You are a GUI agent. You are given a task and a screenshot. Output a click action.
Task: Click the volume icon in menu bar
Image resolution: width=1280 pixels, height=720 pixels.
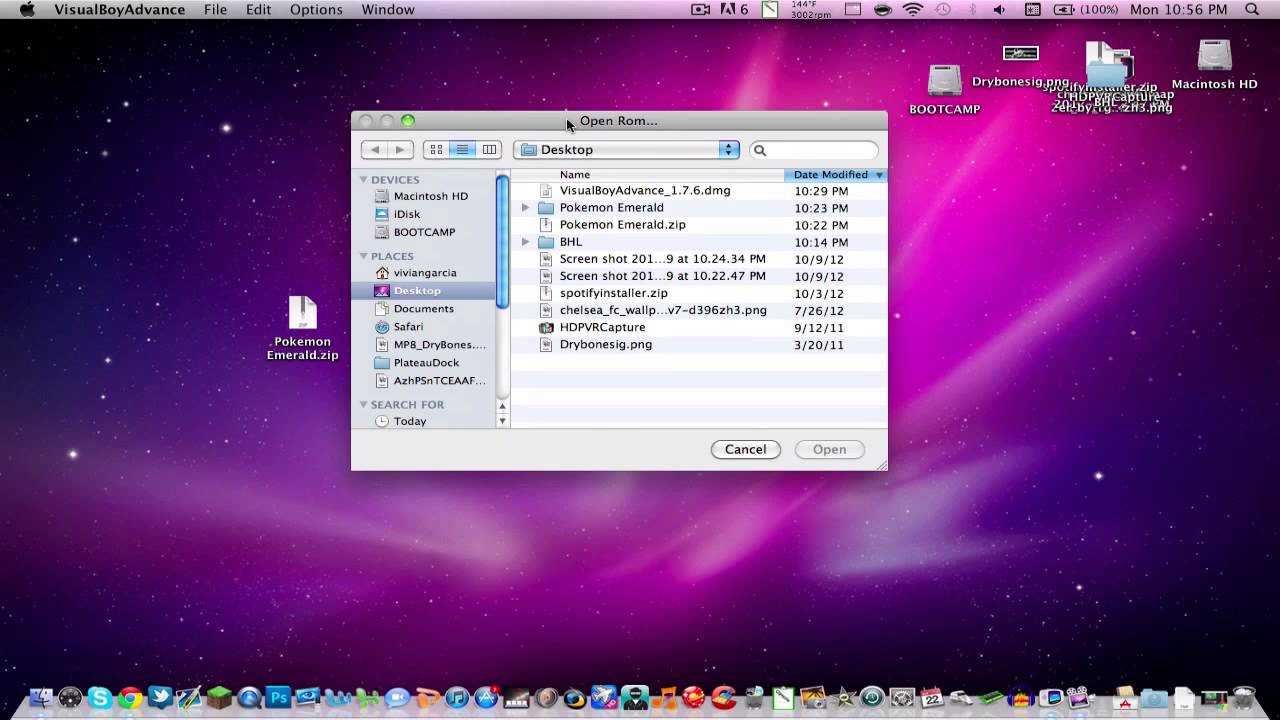(999, 10)
